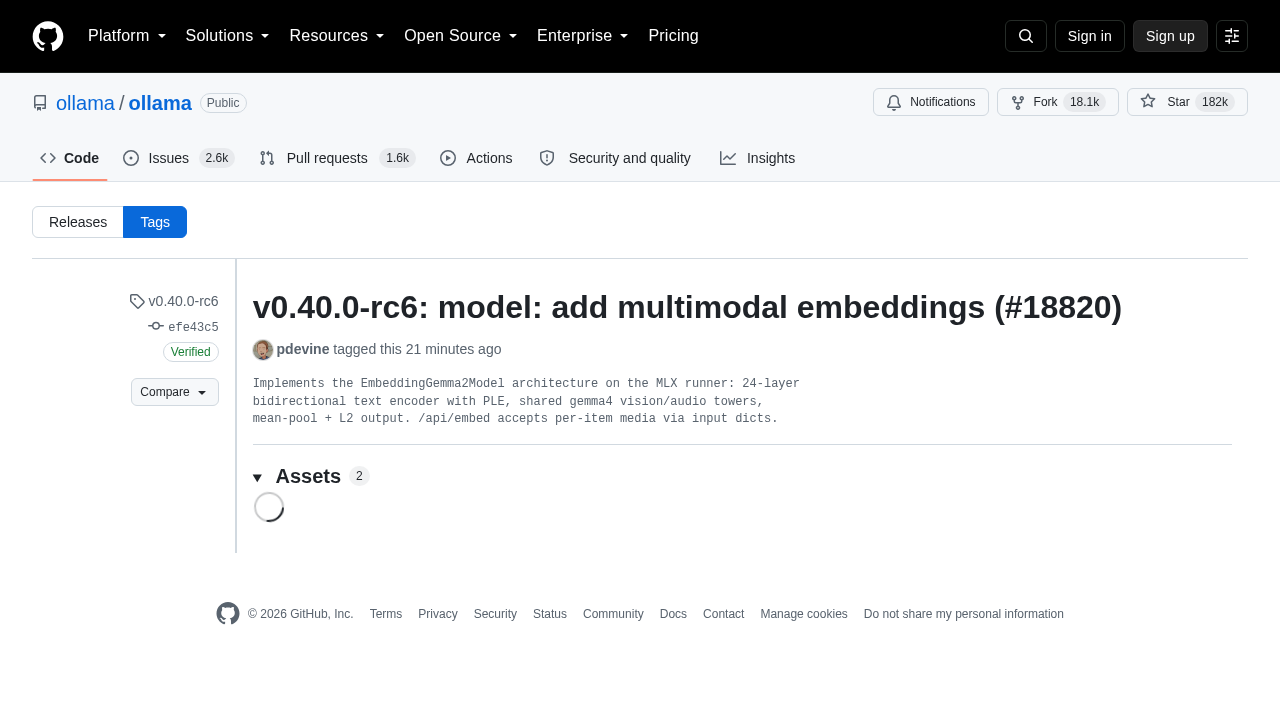Click the tag icon beside v0.40.0-rc6

[137, 301]
